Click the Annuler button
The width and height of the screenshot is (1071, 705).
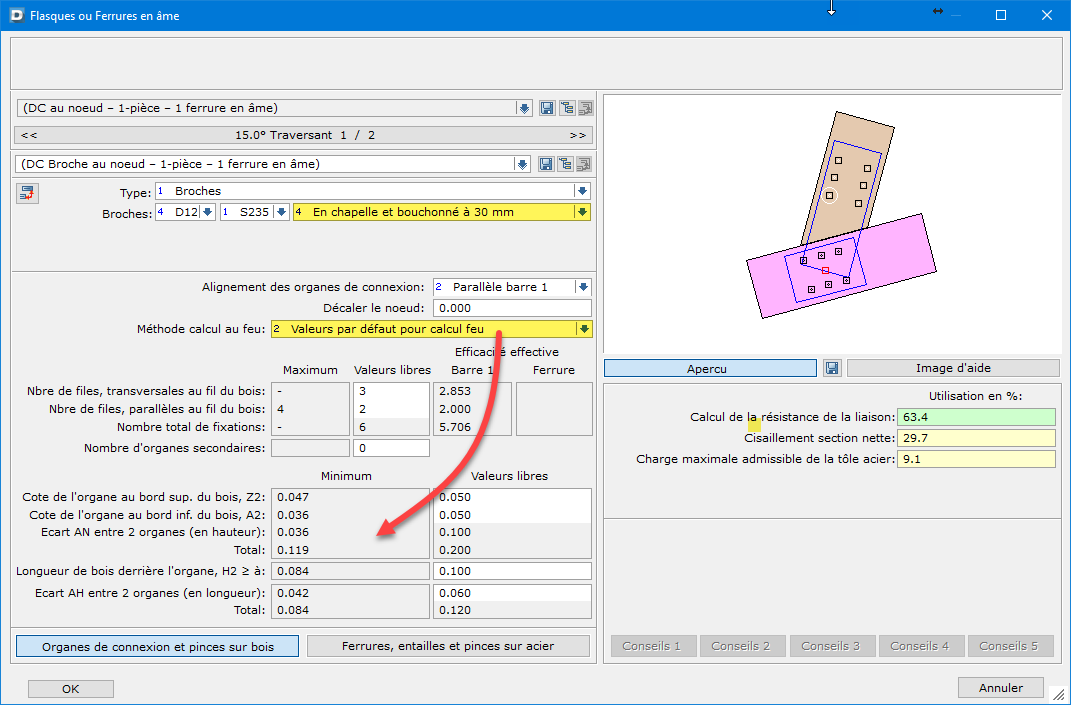pyautogui.click(x=1001, y=688)
